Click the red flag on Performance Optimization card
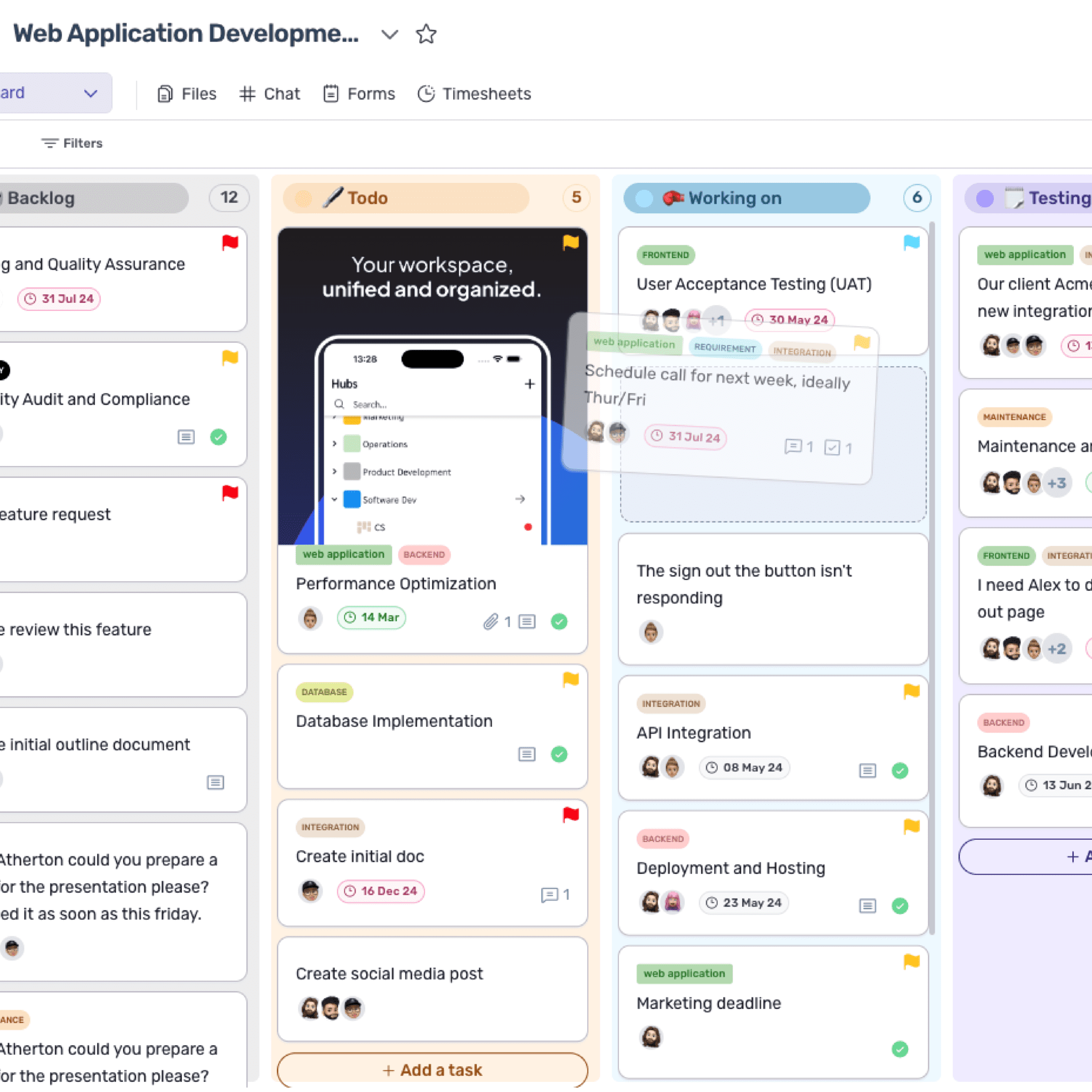1092x1092 pixels. (x=572, y=242)
